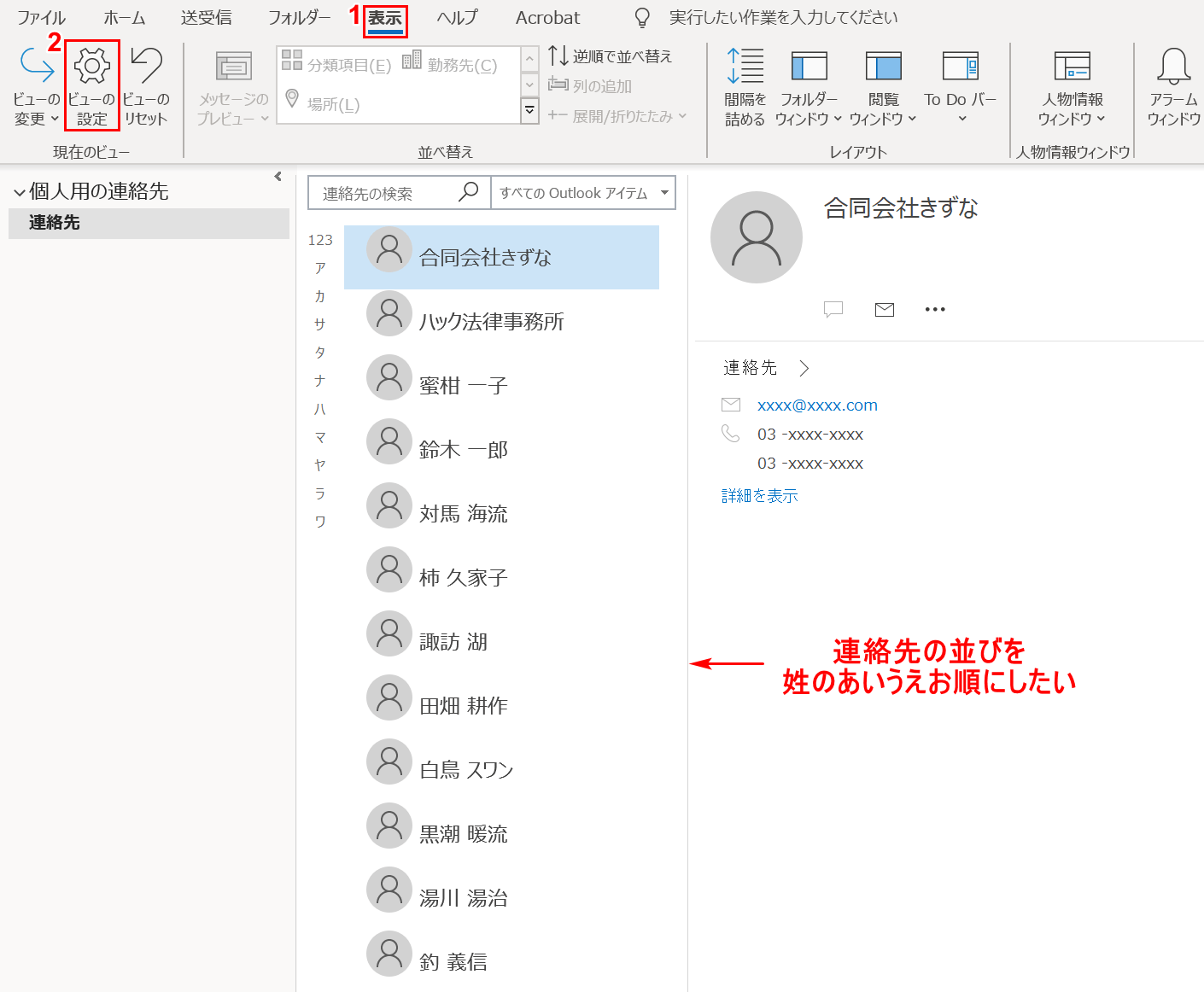Switch to the ヘルプ tab
The width and height of the screenshot is (1204, 992).
457,18
